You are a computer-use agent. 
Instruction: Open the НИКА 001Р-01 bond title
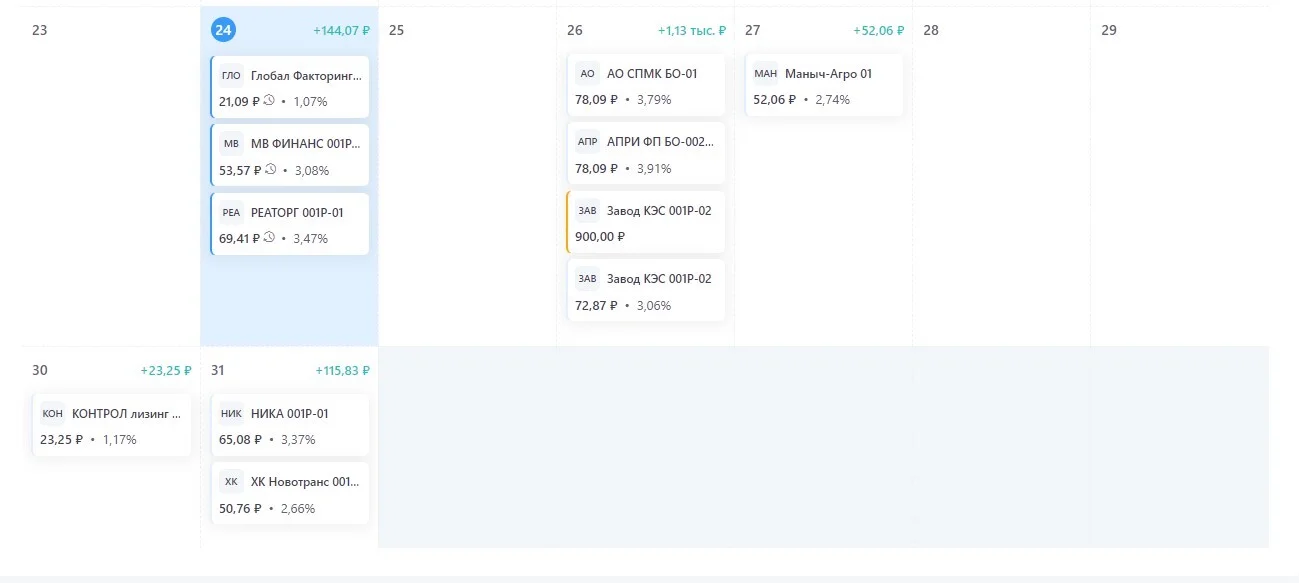pyautogui.click(x=290, y=413)
